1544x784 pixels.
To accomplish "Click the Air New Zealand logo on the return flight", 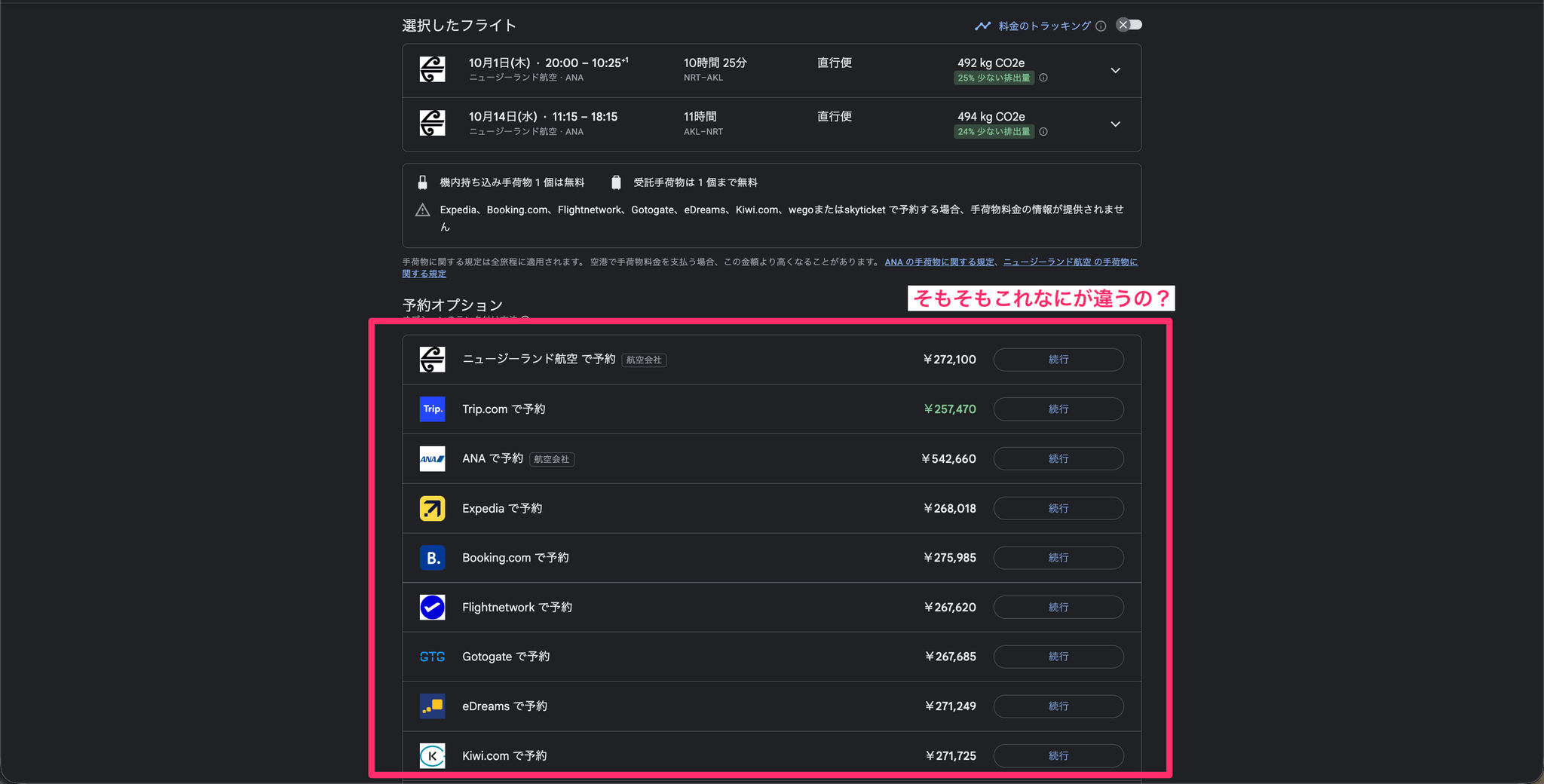I will (432, 123).
